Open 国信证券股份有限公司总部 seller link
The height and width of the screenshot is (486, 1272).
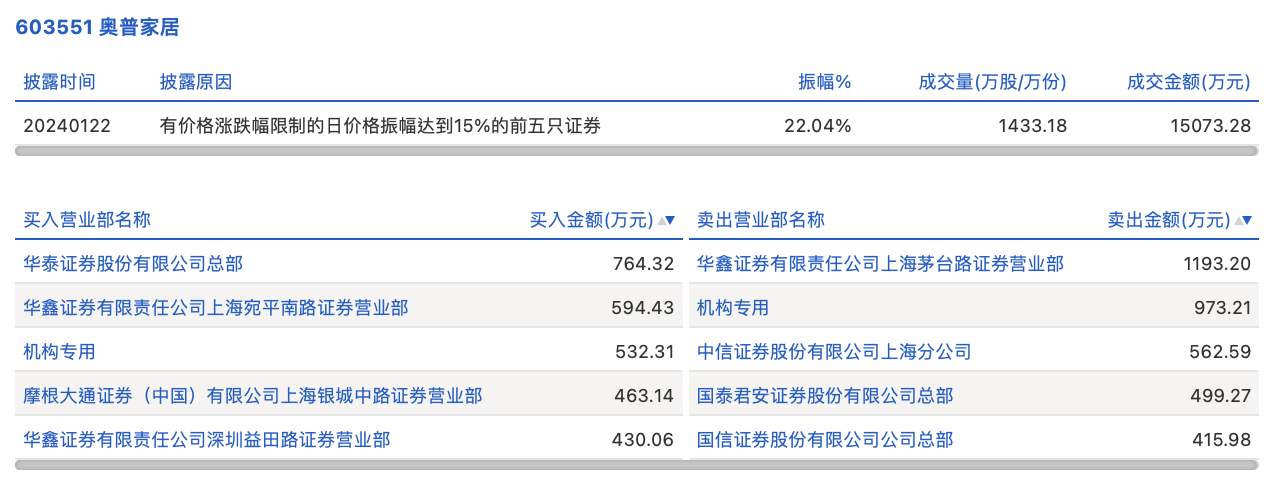(825, 440)
